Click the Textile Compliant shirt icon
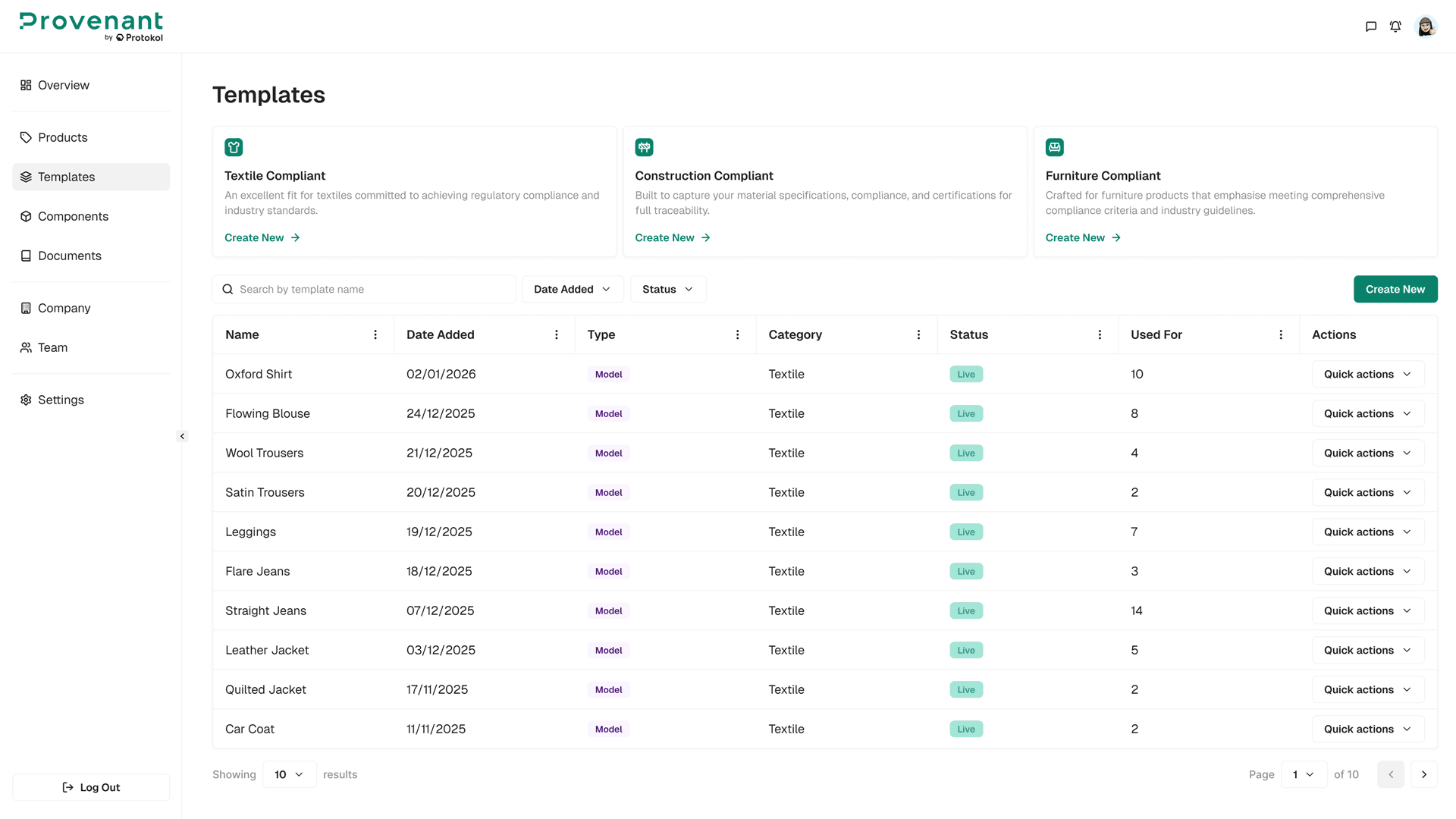The width and height of the screenshot is (1456, 819). pos(234,147)
